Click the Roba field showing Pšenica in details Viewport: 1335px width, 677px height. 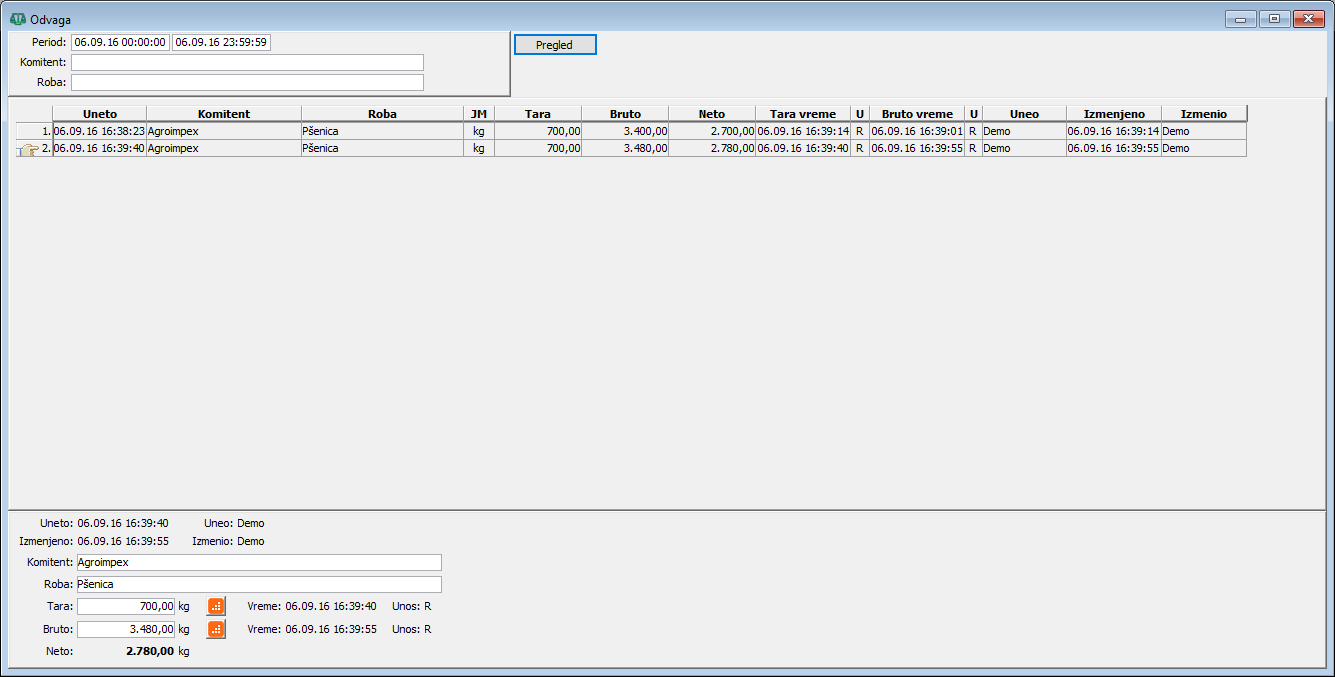coord(259,584)
